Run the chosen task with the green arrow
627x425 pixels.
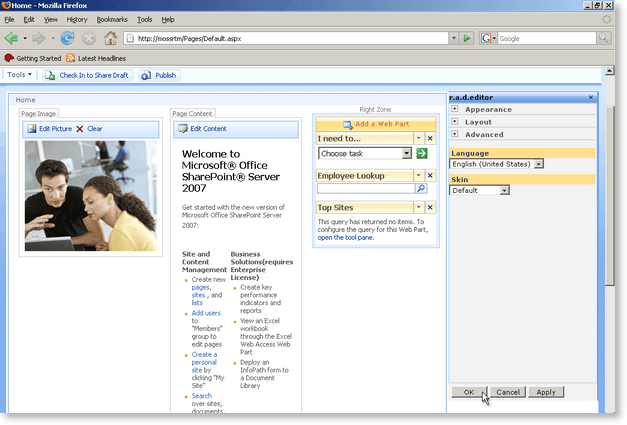point(421,153)
